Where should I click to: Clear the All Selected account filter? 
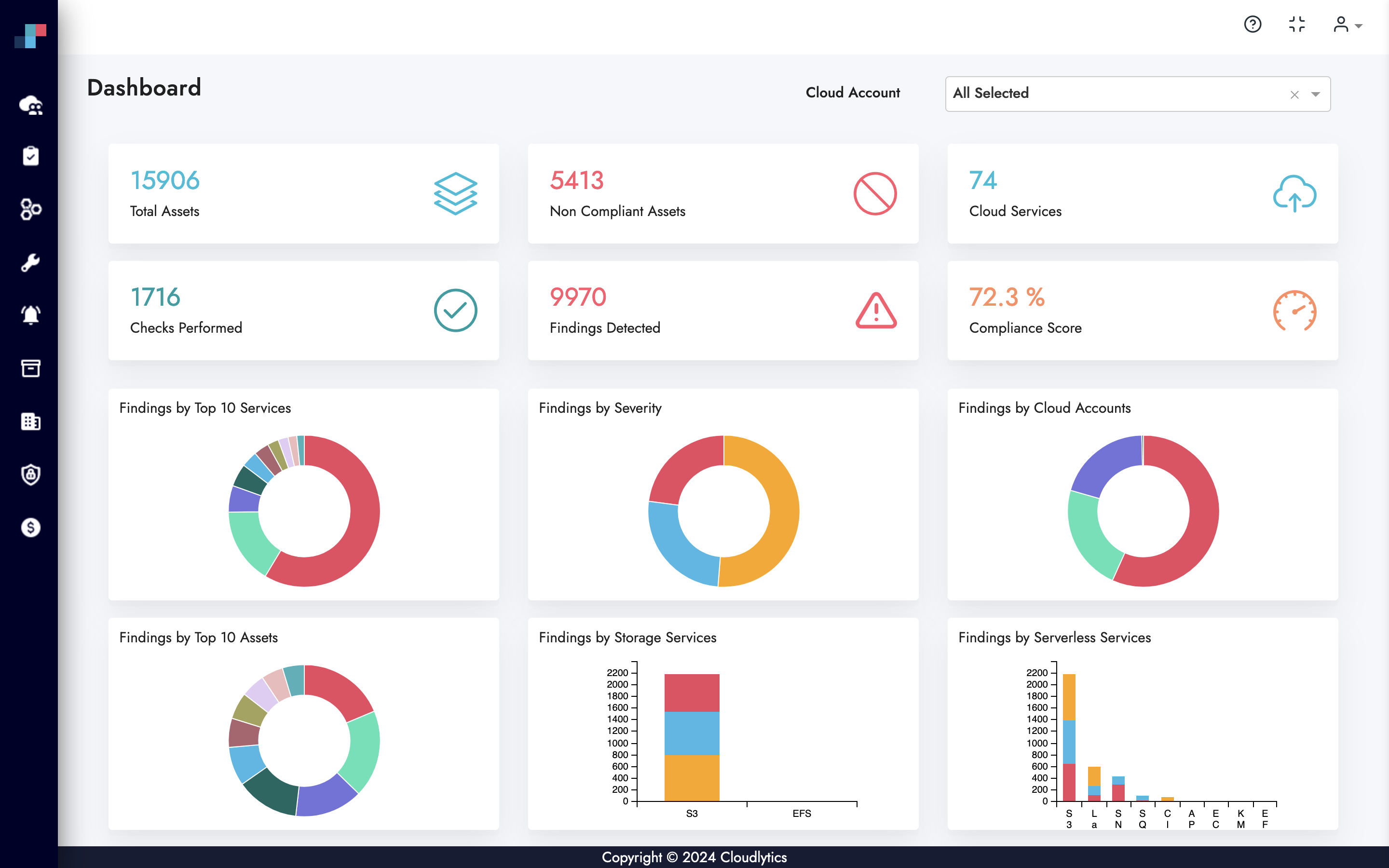(x=1294, y=95)
